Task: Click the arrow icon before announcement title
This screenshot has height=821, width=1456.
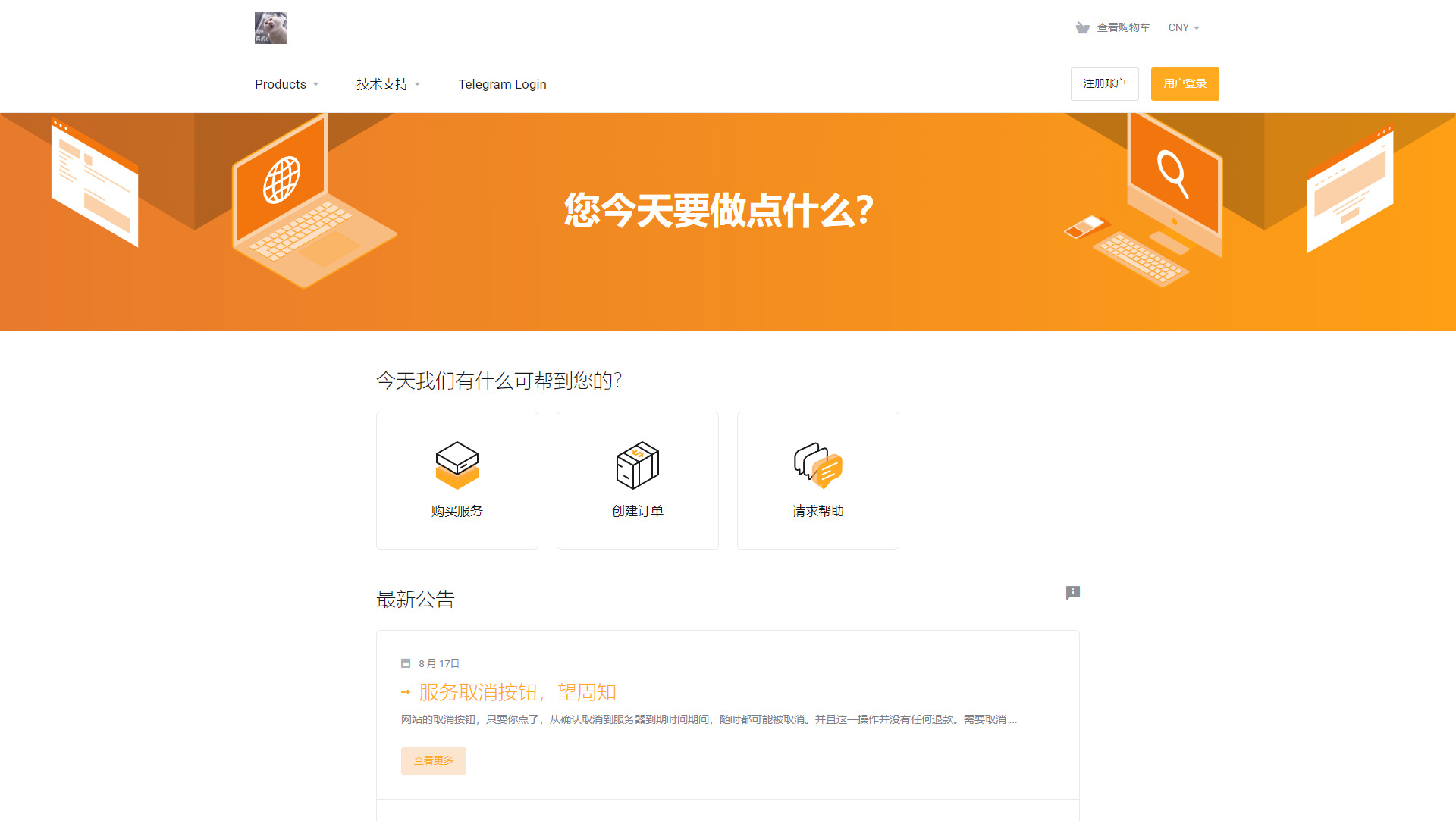Action: point(406,692)
